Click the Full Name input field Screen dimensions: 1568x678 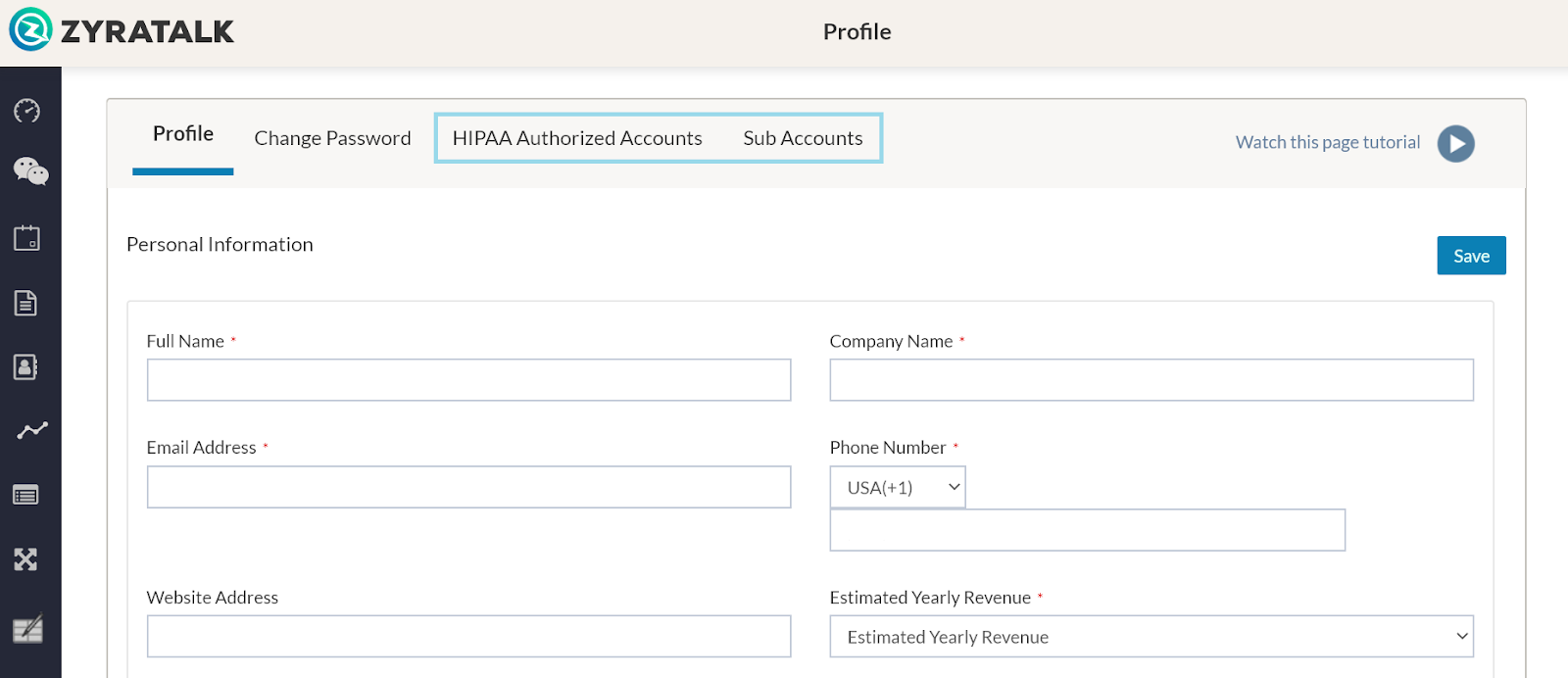click(468, 380)
